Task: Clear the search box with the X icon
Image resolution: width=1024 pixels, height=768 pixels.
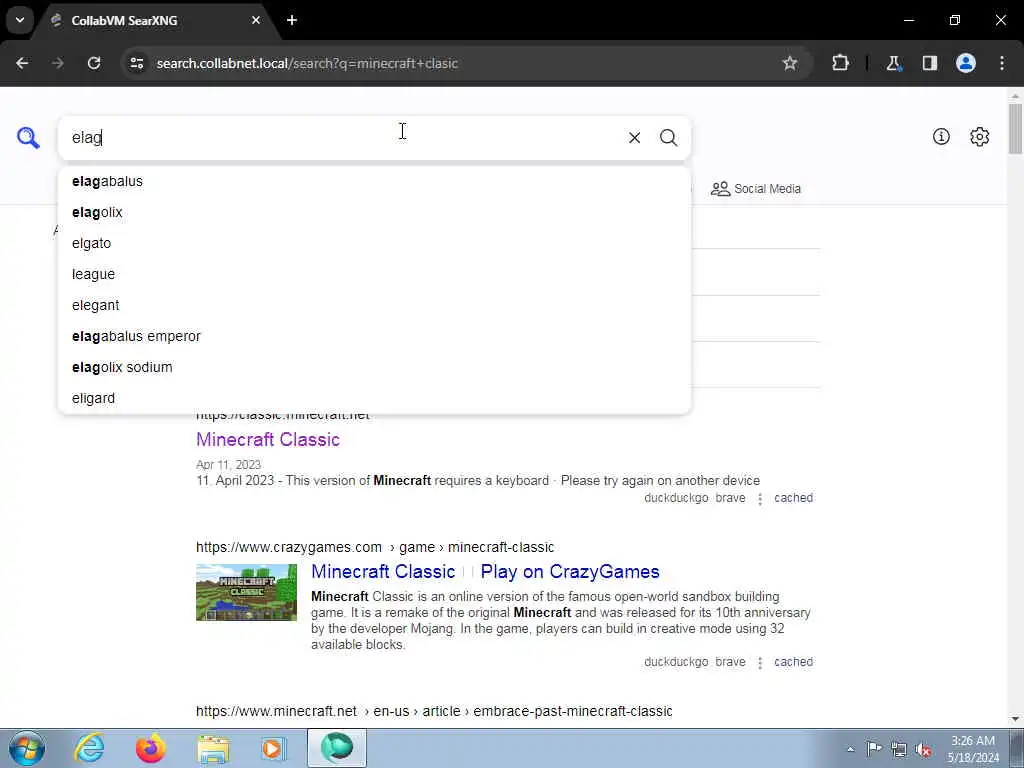Action: 634,138
